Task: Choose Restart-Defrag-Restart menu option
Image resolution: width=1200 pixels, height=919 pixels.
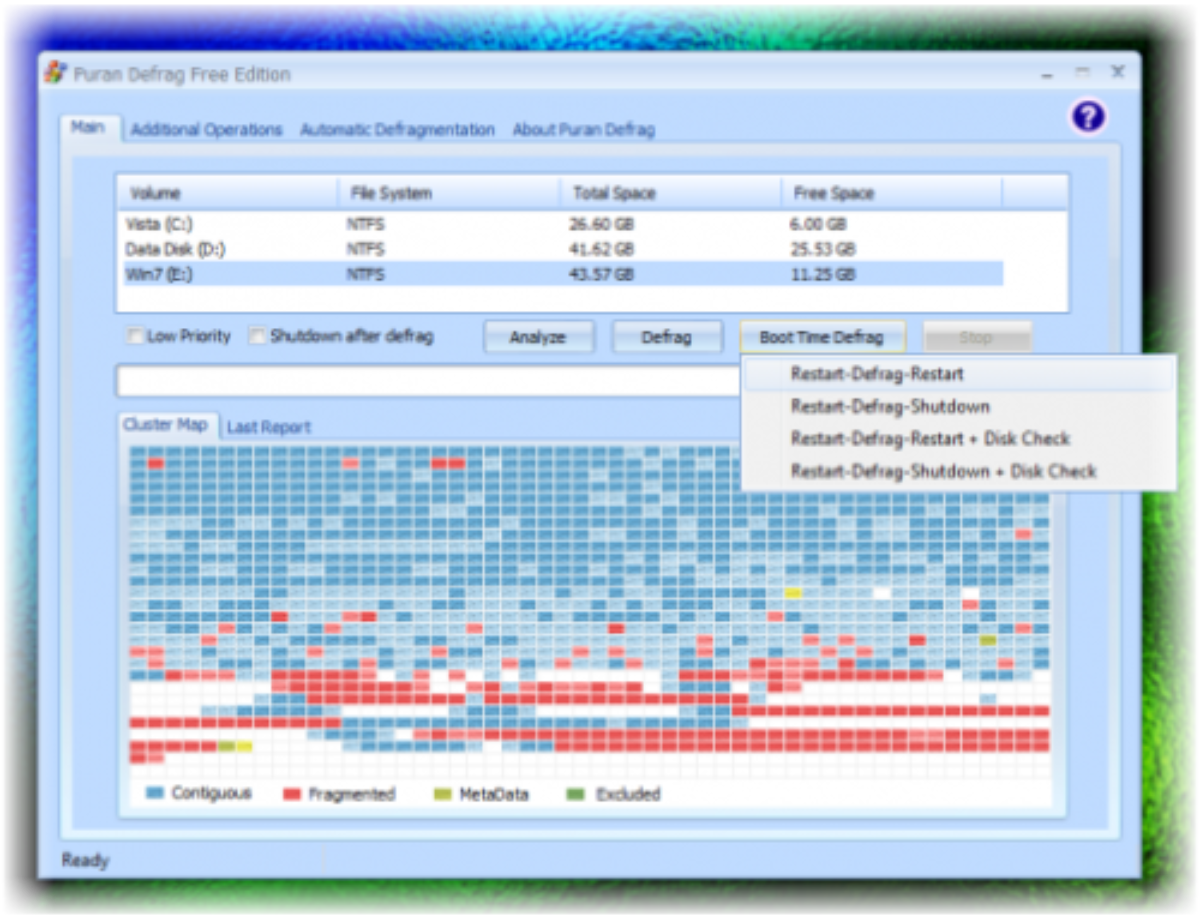Action: [x=958, y=374]
